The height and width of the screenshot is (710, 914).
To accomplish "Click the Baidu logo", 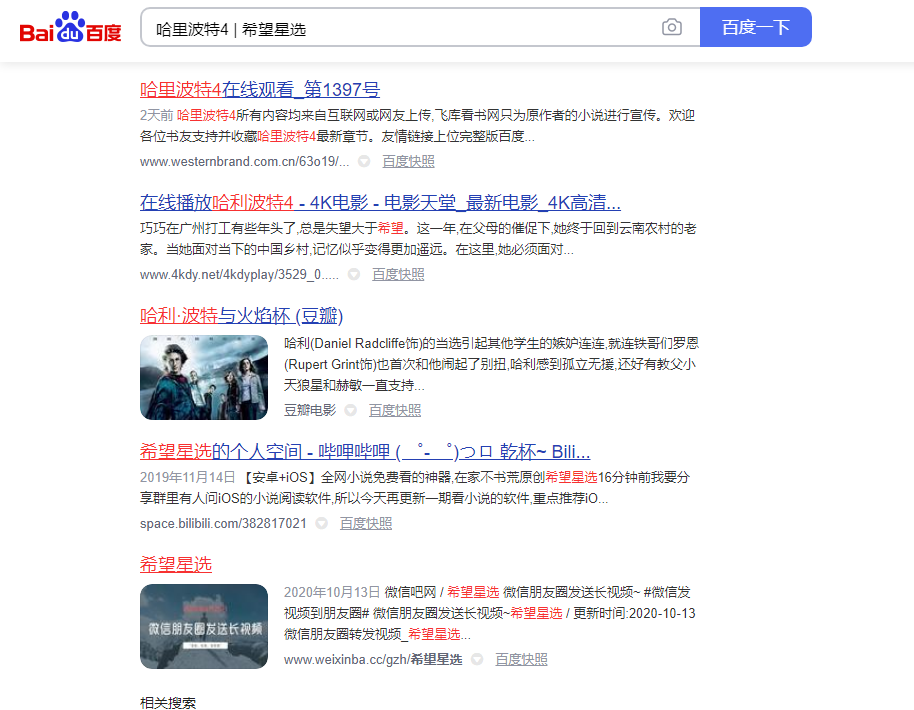I will pos(71,27).
